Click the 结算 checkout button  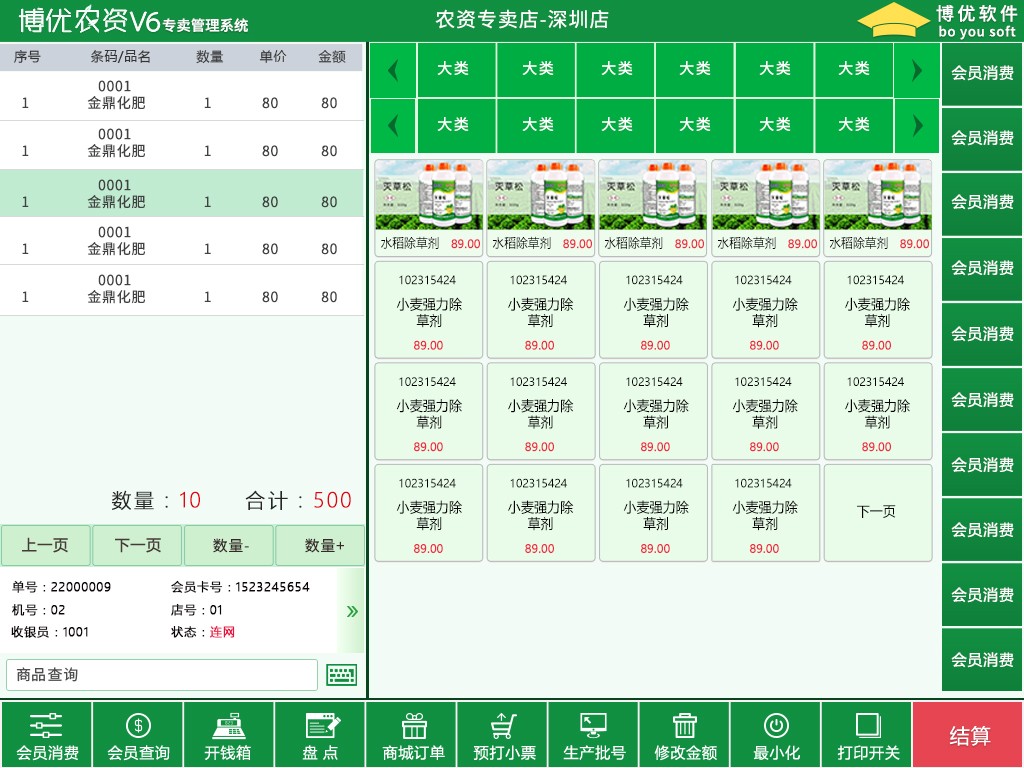(968, 735)
